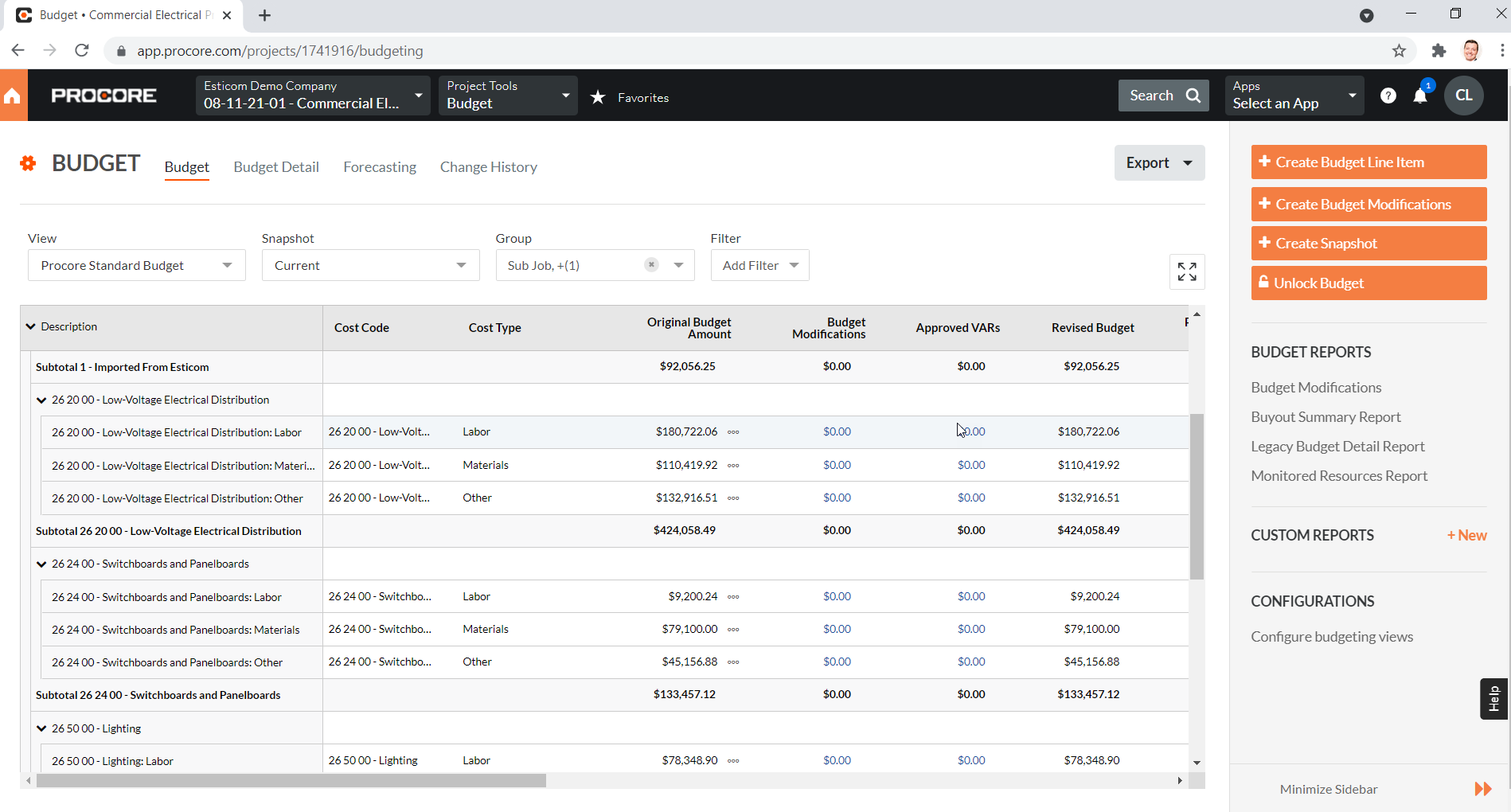Open Configure budgeting views link
Viewport: 1511px width, 812px height.
click(1332, 637)
